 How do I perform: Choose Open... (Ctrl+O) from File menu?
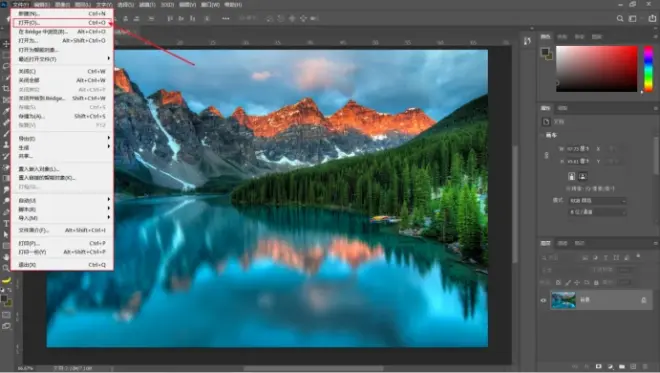62,22
